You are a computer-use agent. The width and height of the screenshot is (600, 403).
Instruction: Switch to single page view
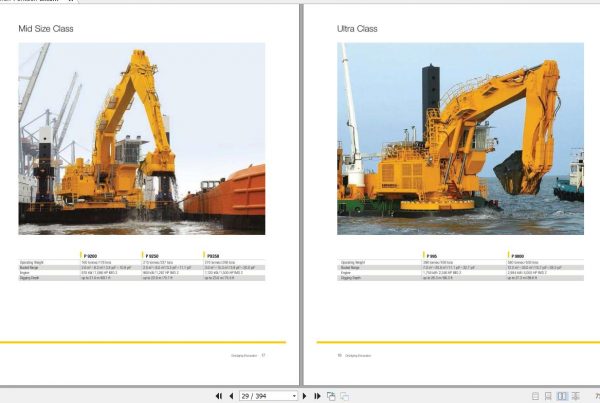click(535, 396)
